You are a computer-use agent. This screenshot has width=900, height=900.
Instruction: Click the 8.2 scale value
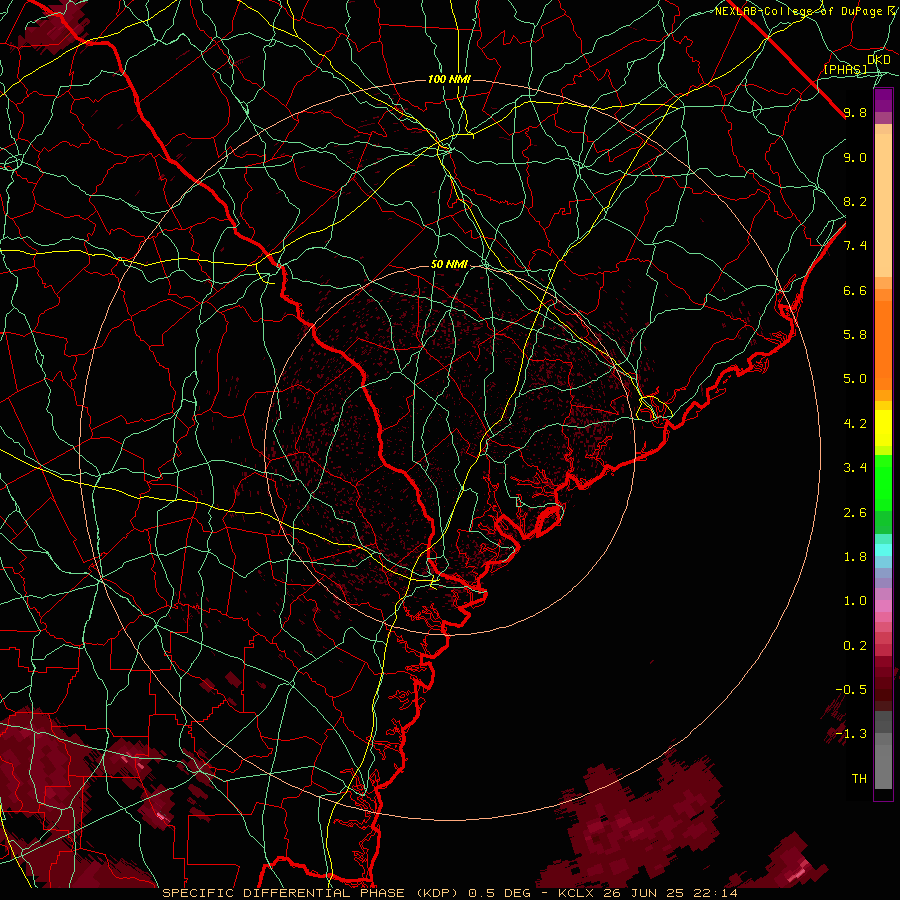click(855, 201)
